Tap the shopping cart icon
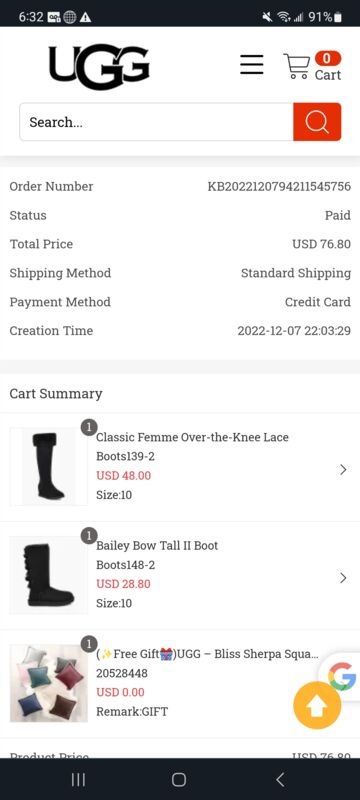The image size is (360, 800). (297, 66)
